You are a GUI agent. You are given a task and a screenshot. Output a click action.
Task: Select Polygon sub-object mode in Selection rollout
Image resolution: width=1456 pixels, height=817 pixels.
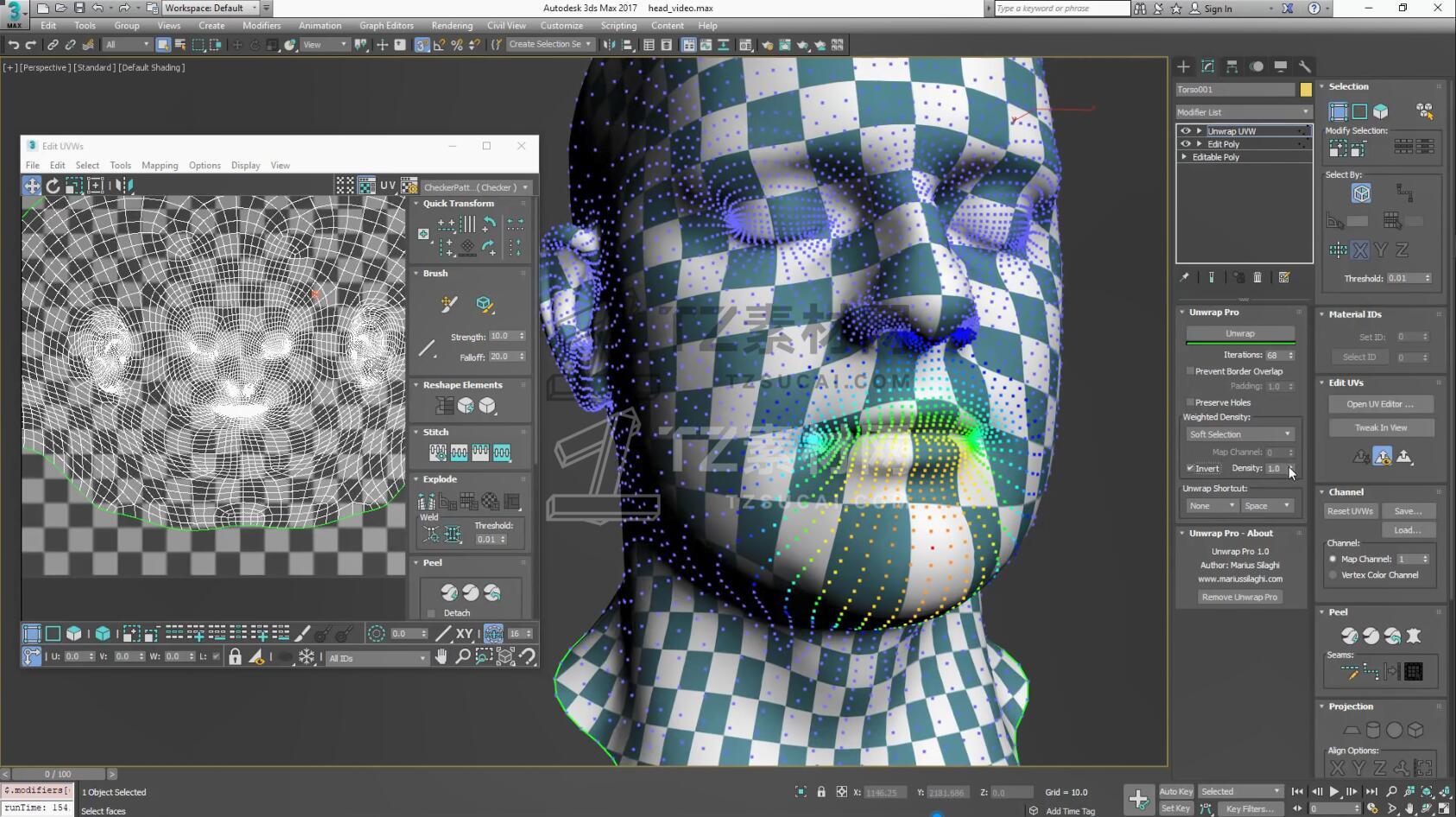coord(1380,111)
